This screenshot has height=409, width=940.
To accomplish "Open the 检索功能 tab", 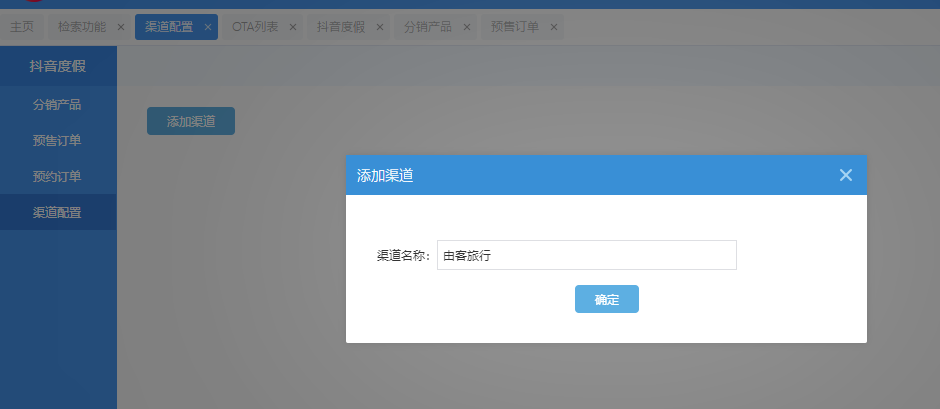I will 81,27.
